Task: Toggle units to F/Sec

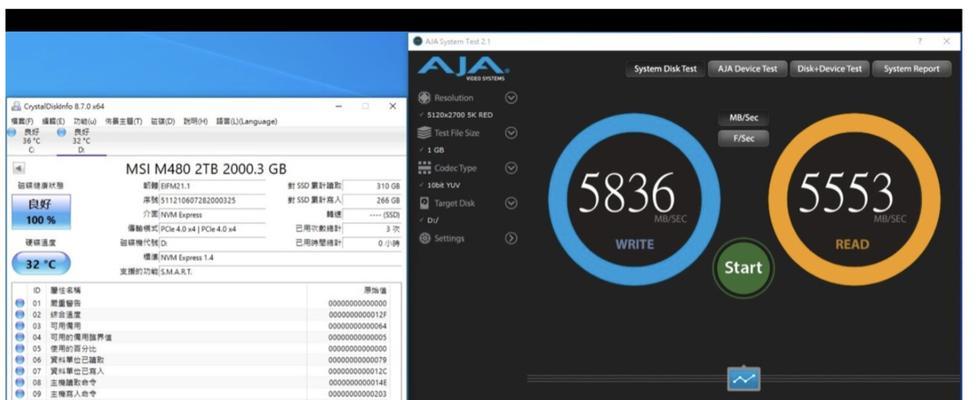Action: (743, 139)
